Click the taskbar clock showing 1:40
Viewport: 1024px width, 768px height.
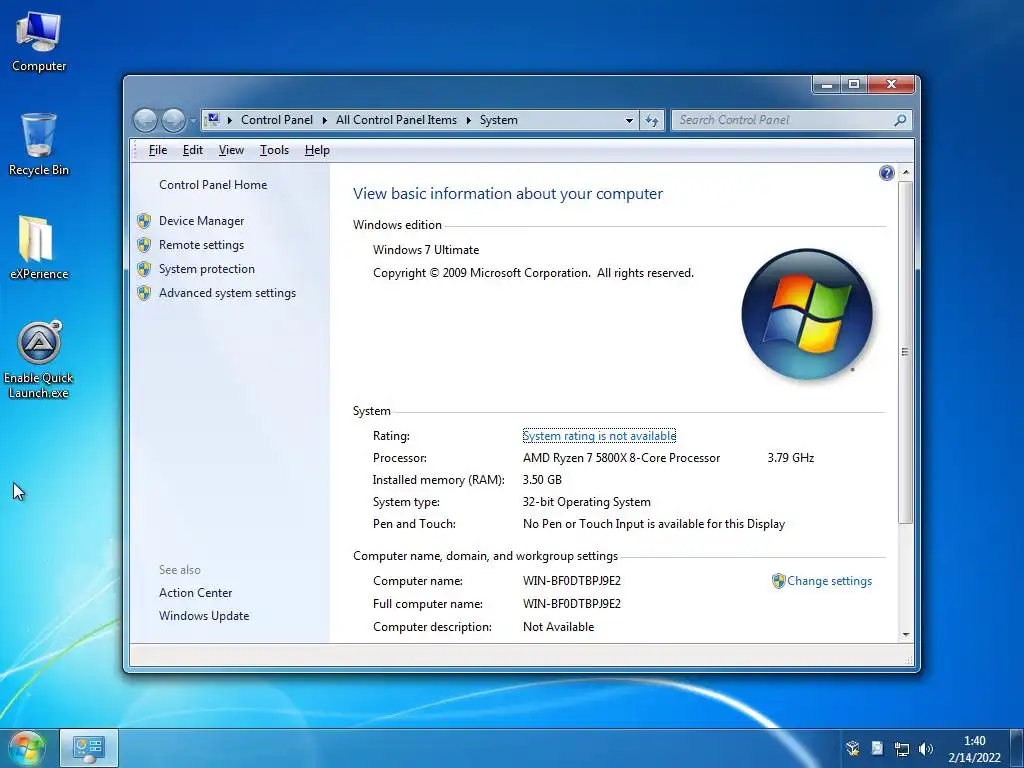(974, 749)
